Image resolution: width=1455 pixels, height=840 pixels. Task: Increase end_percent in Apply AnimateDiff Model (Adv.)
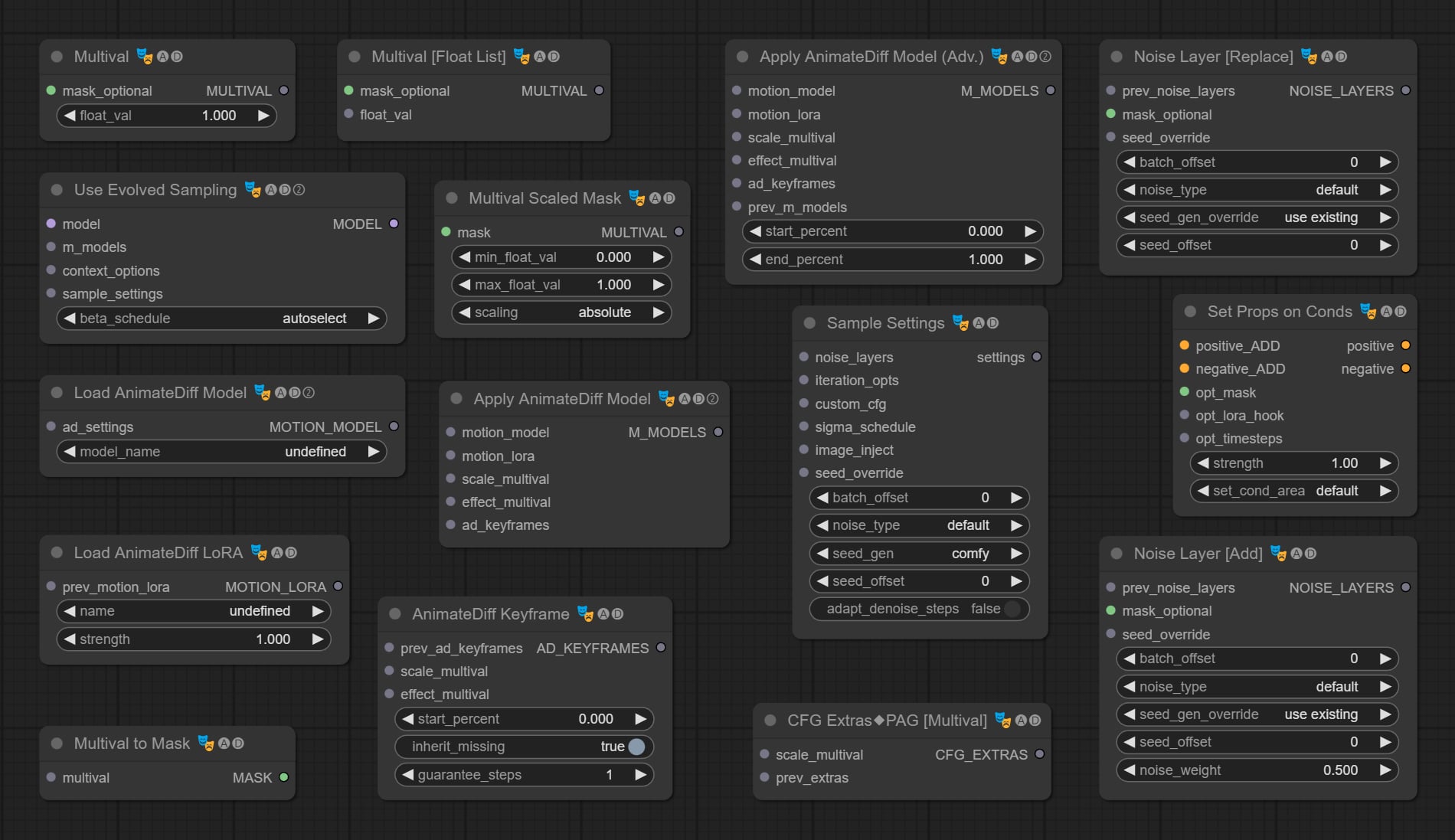[x=1030, y=260]
